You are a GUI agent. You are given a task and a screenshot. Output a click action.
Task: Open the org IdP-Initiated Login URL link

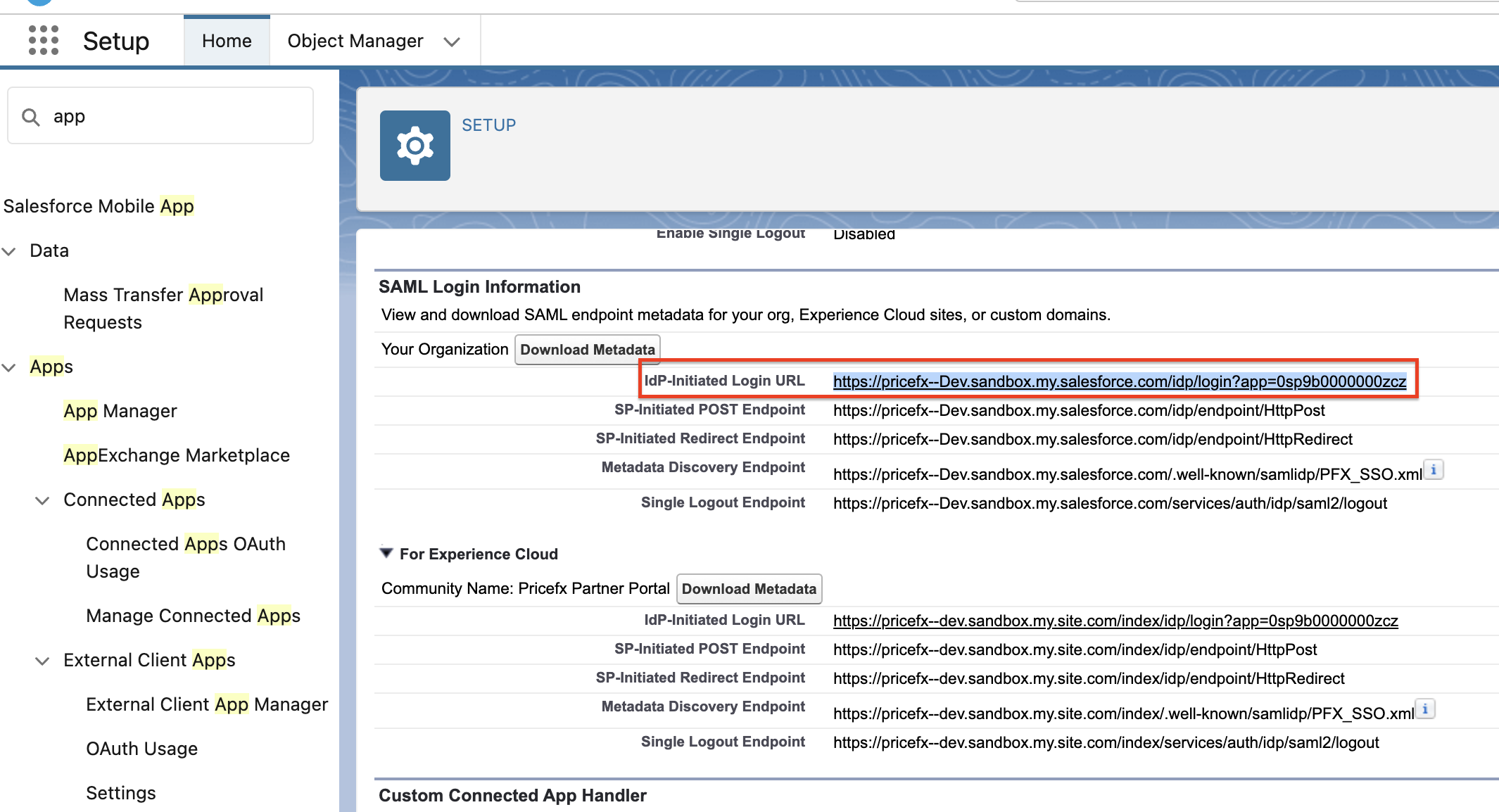pyautogui.click(x=1119, y=381)
